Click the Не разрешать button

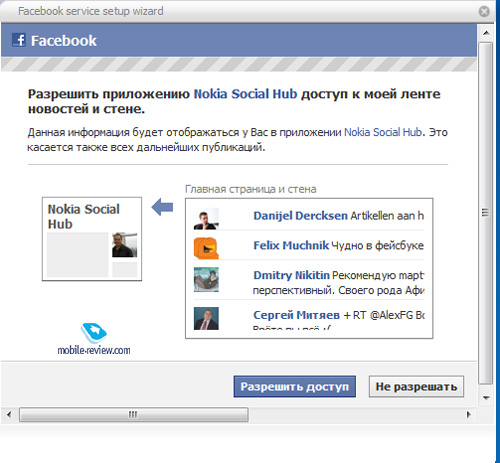click(416, 386)
